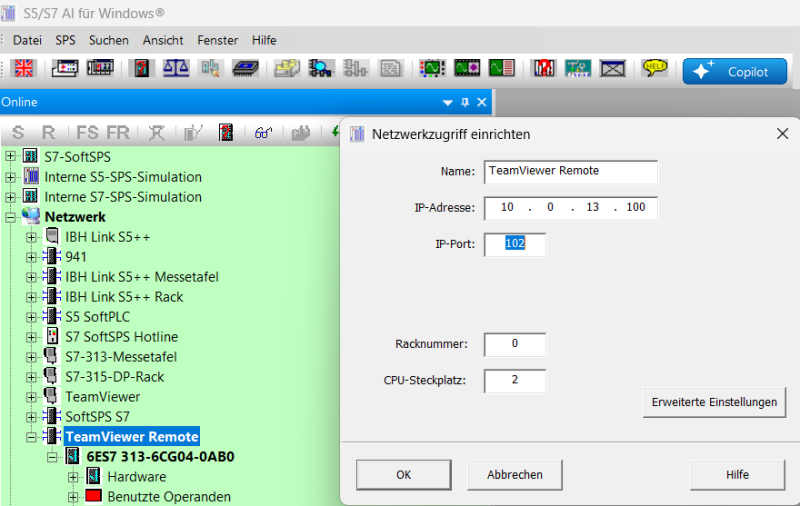Open the SPS menu
The height and width of the screenshot is (506, 800).
65,40
